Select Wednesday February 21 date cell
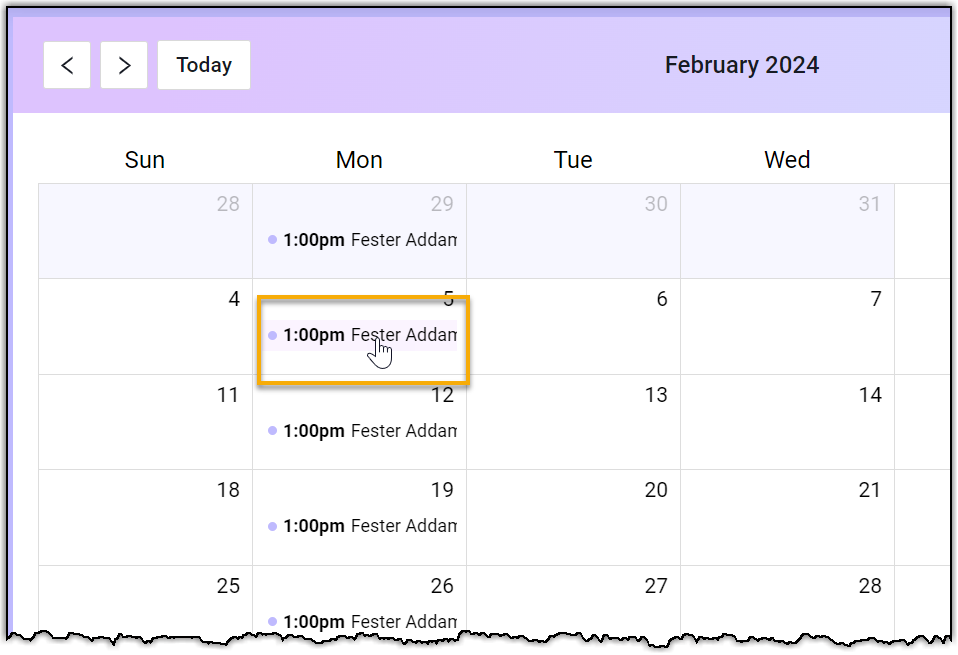958x655 pixels. point(788,518)
